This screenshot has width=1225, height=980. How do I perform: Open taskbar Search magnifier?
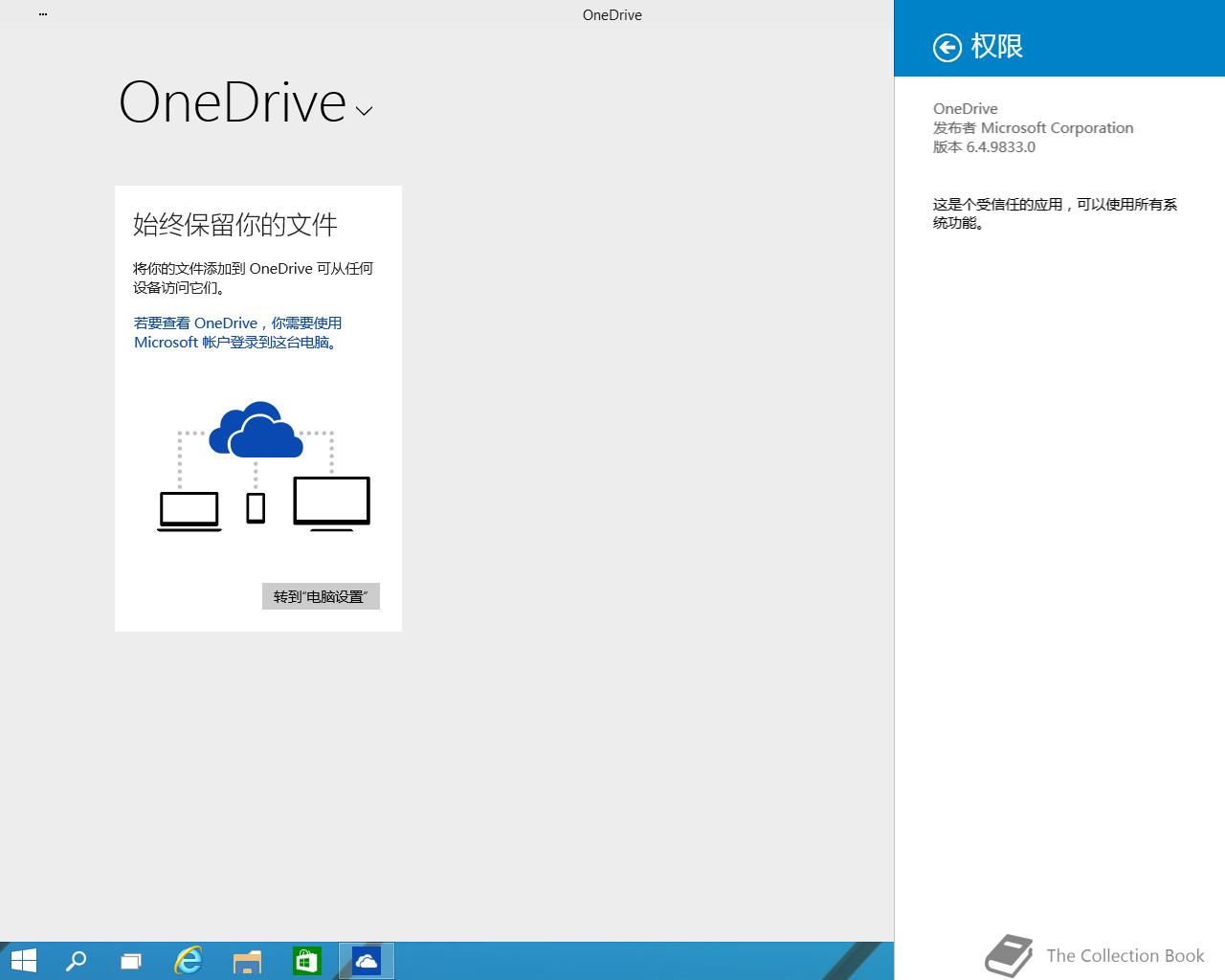click(76, 960)
